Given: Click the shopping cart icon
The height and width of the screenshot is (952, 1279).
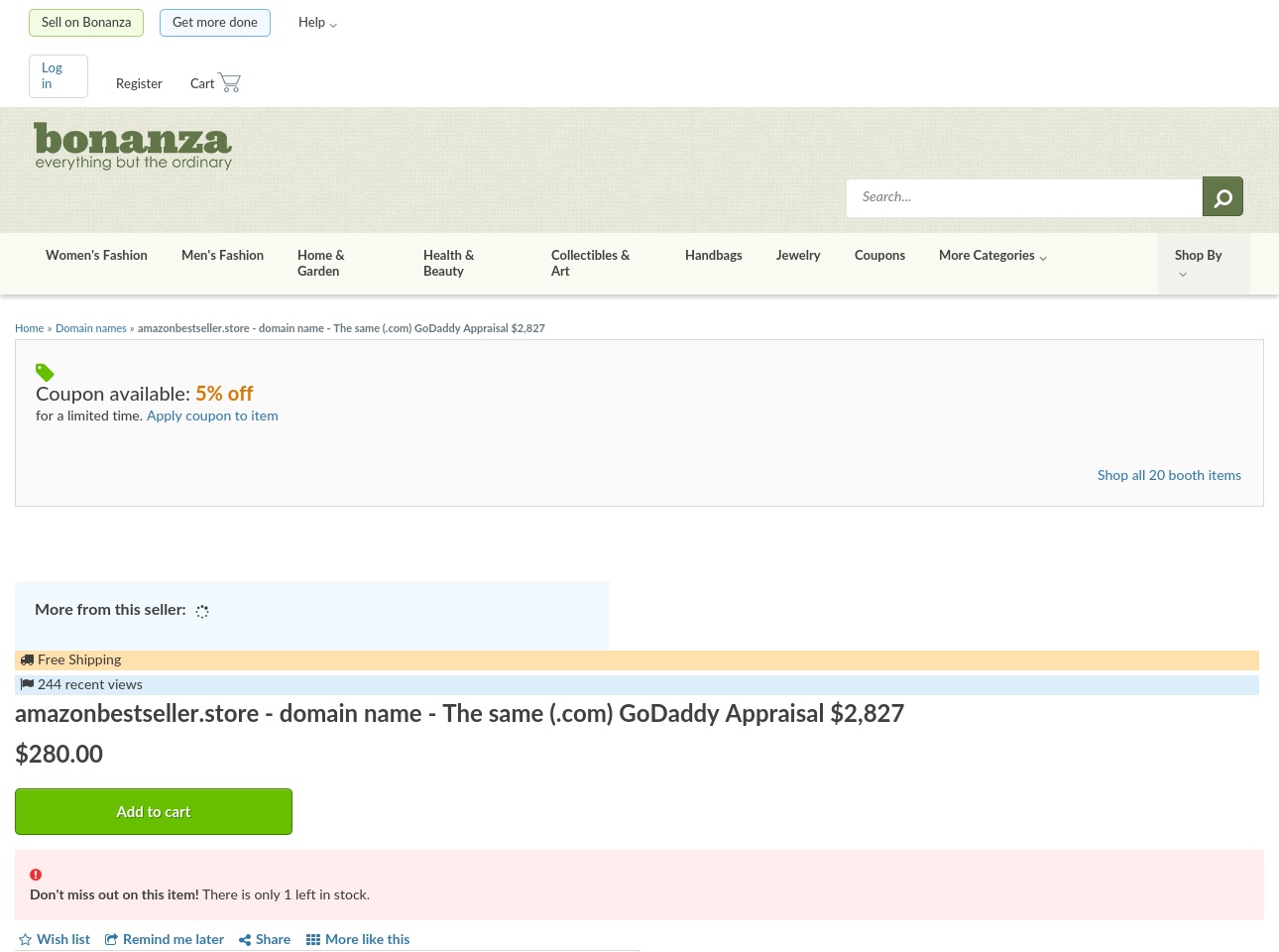Looking at the screenshot, I should pos(229,82).
